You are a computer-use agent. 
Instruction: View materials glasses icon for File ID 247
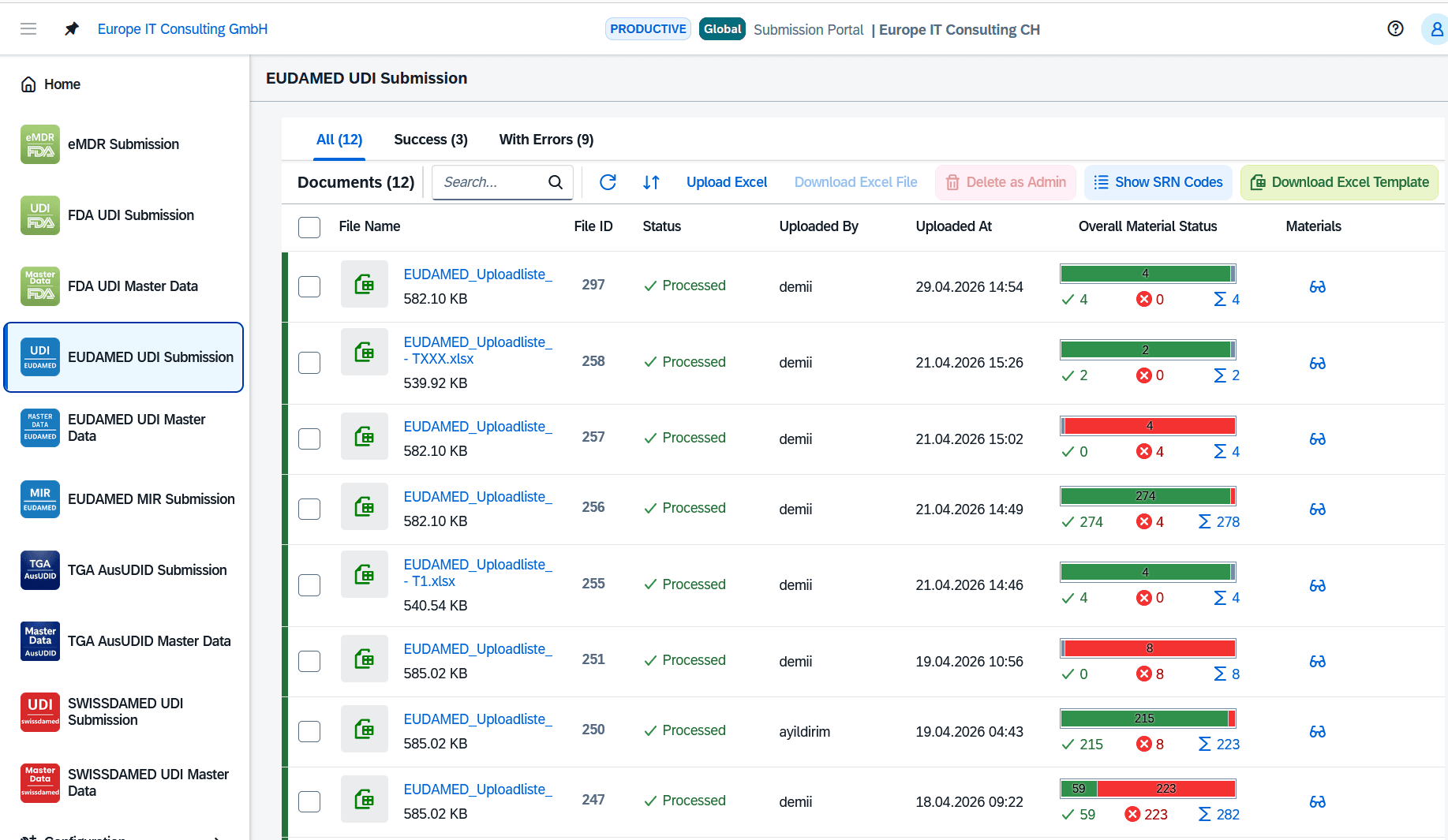click(x=1318, y=802)
